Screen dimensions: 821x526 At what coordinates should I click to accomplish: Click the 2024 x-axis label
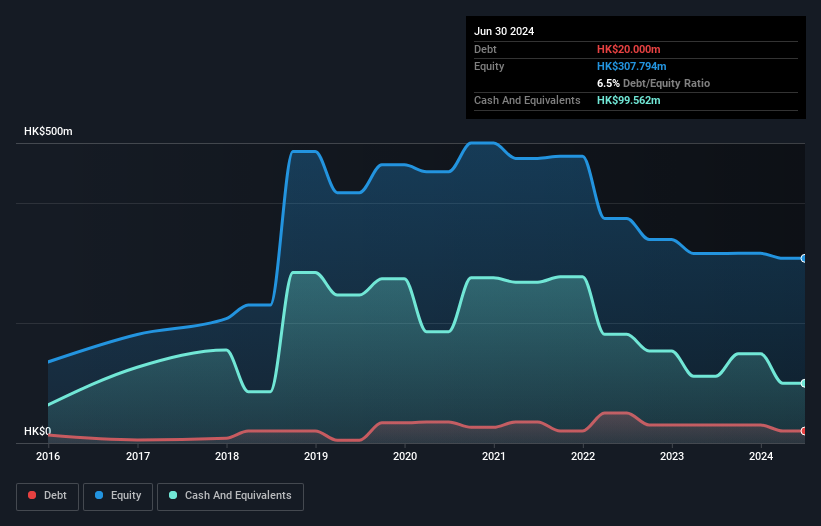click(x=761, y=456)
